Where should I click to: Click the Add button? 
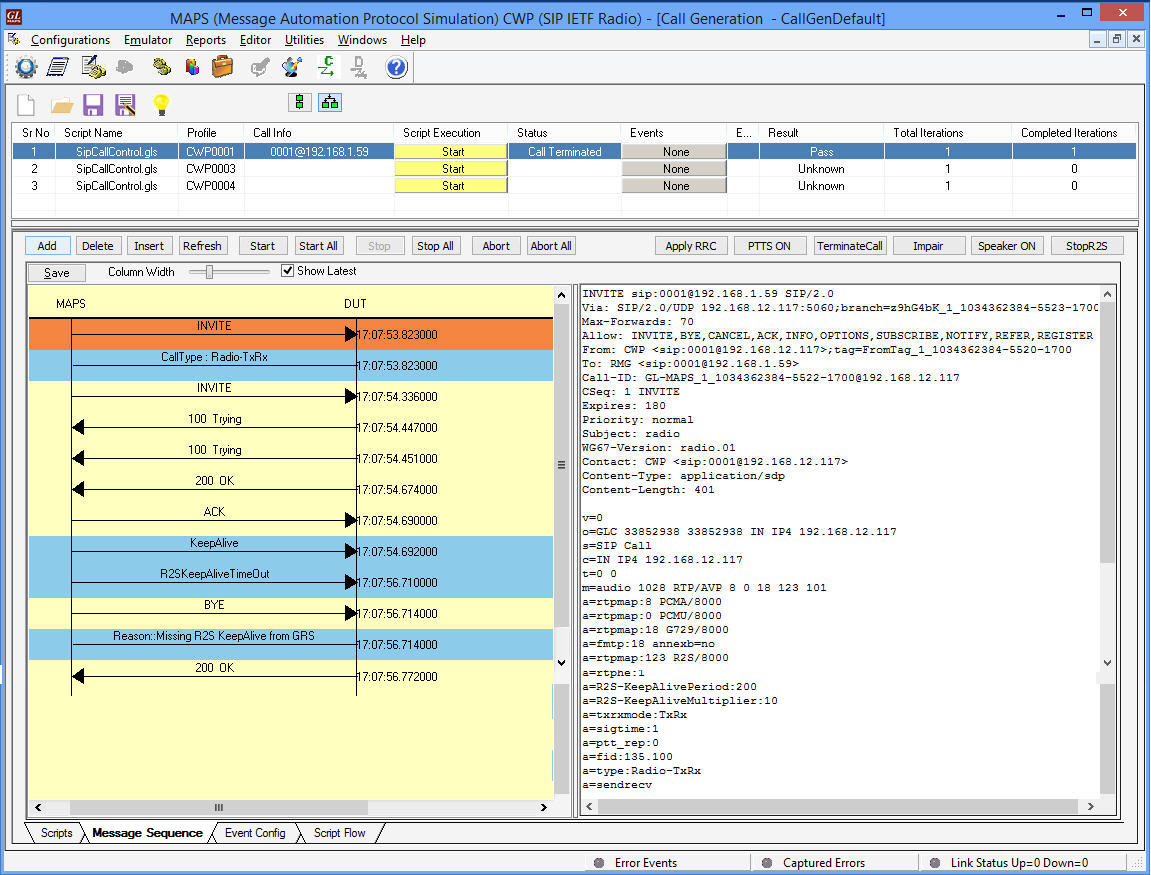[x=47, y=246]
